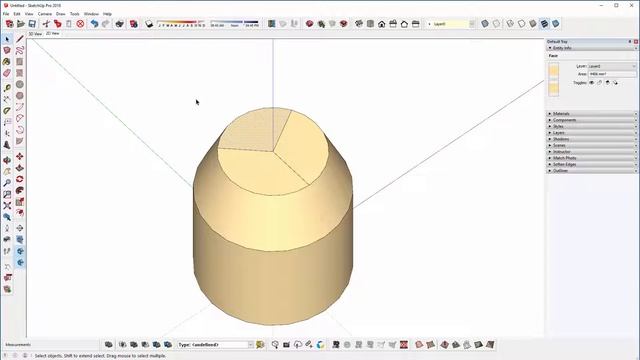
Task: Select the Pan hand tool
Action: pyautogui.click(x=7, y=171)
